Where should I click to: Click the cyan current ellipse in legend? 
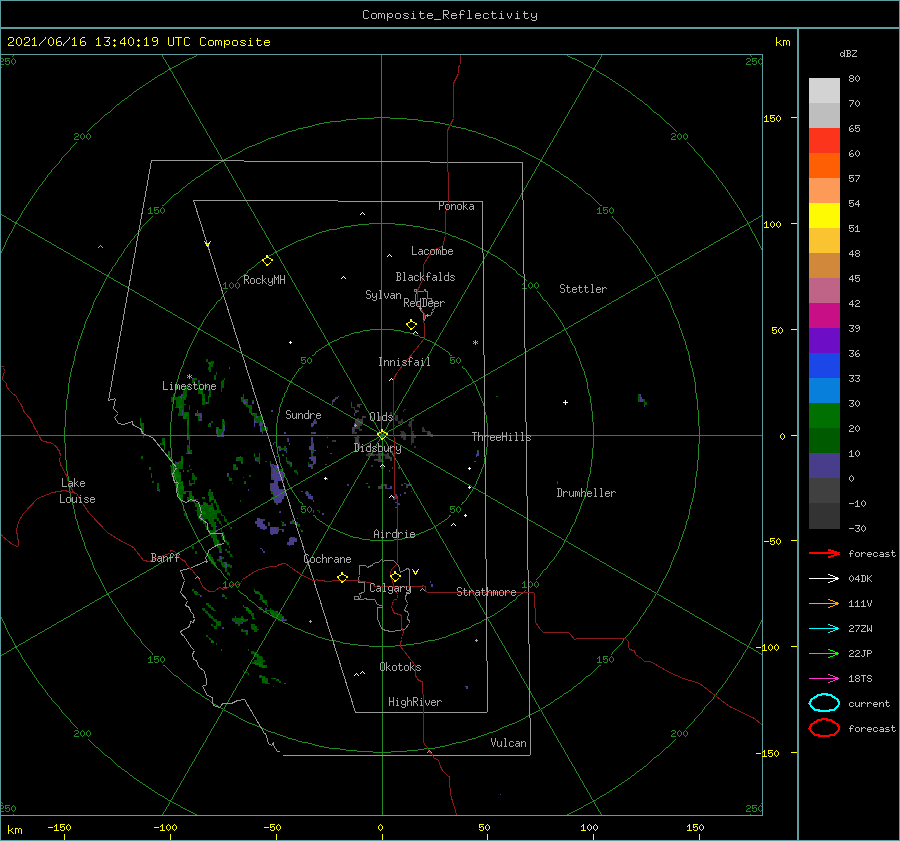click(824, 703)
